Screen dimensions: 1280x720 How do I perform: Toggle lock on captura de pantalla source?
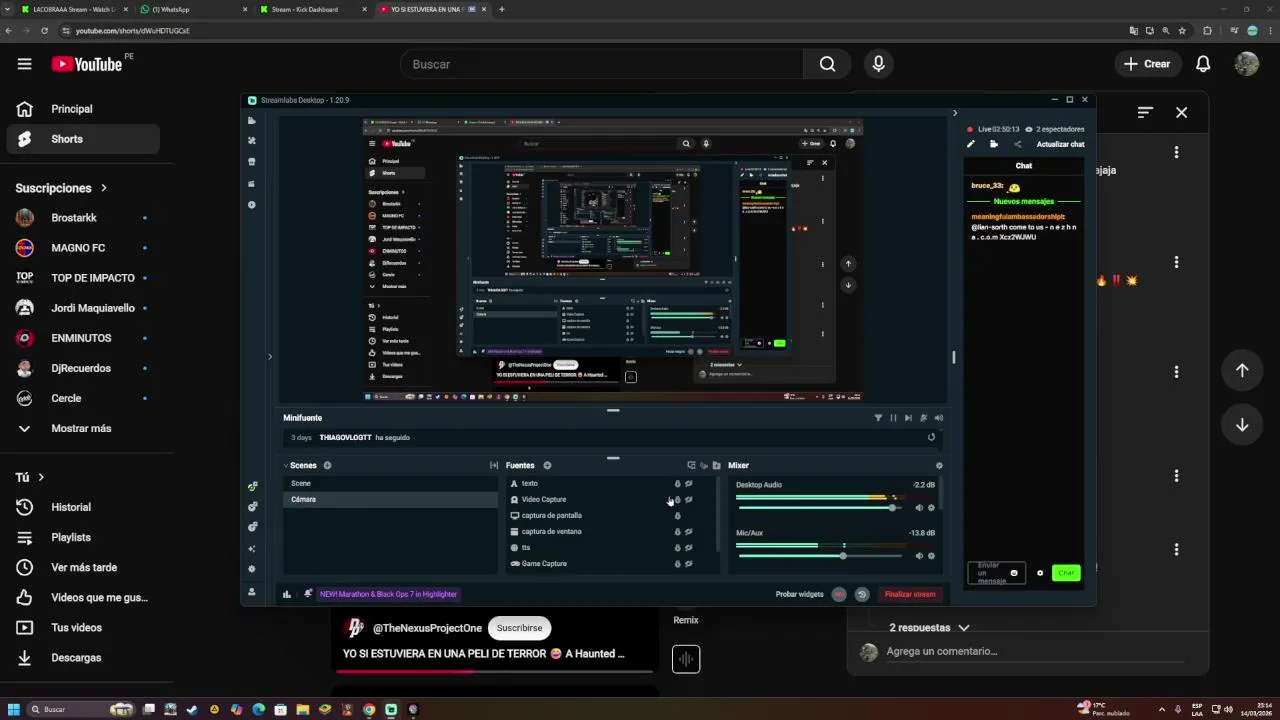pos(677,516)
